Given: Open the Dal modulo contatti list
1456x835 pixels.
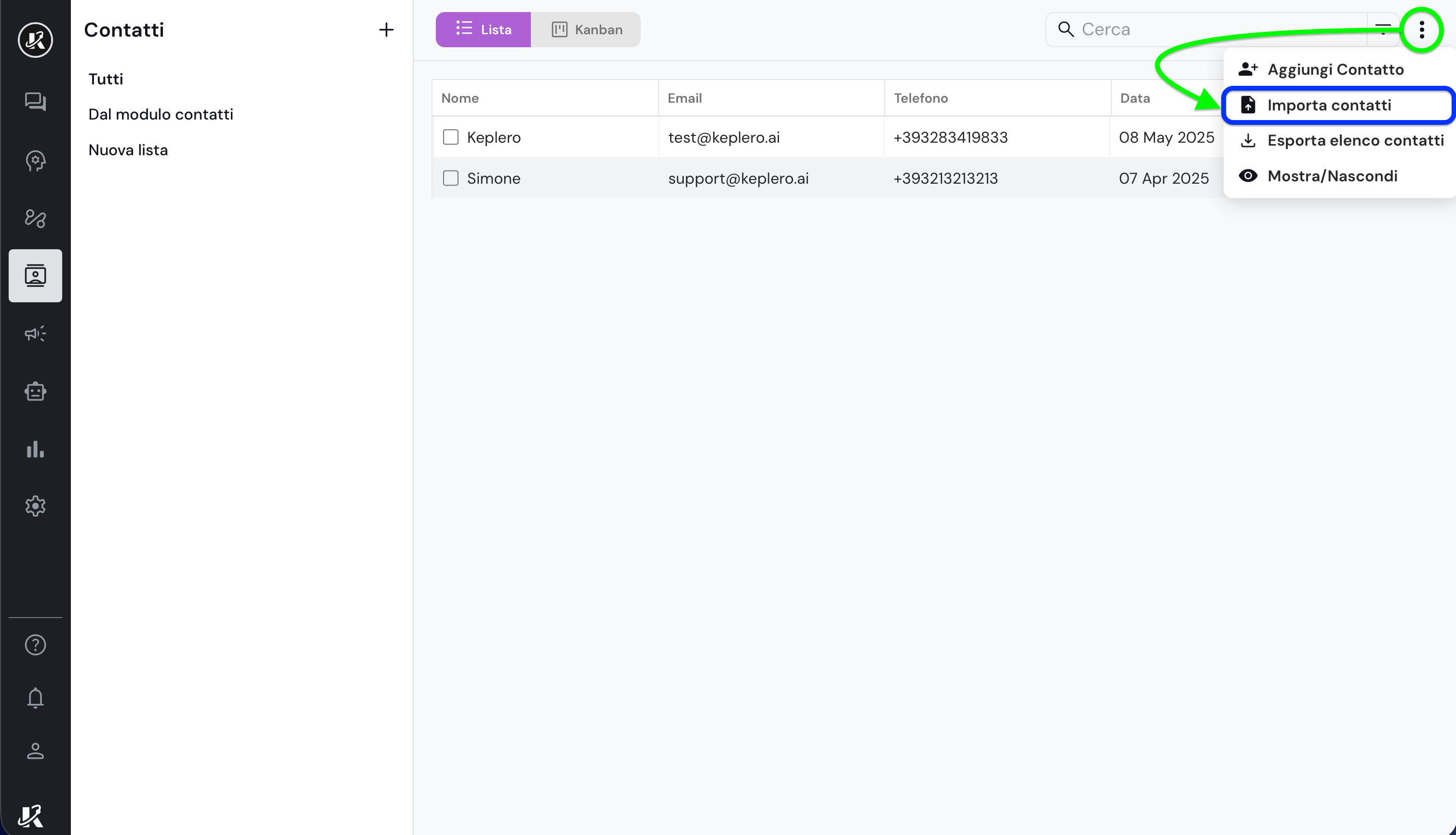Looking at the screenshot, I should (161, 114).
